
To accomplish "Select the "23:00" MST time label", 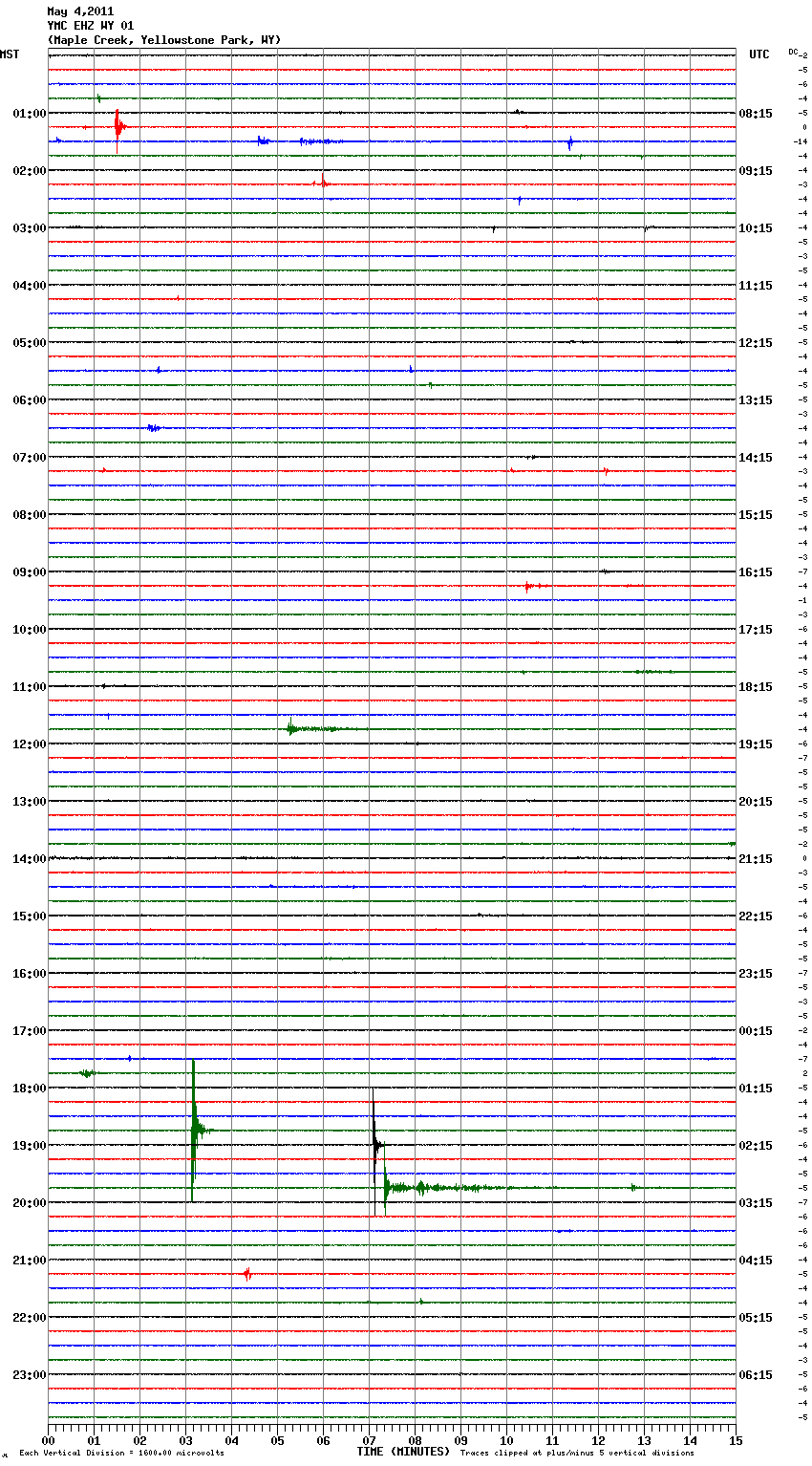I will click(30, 1375).
